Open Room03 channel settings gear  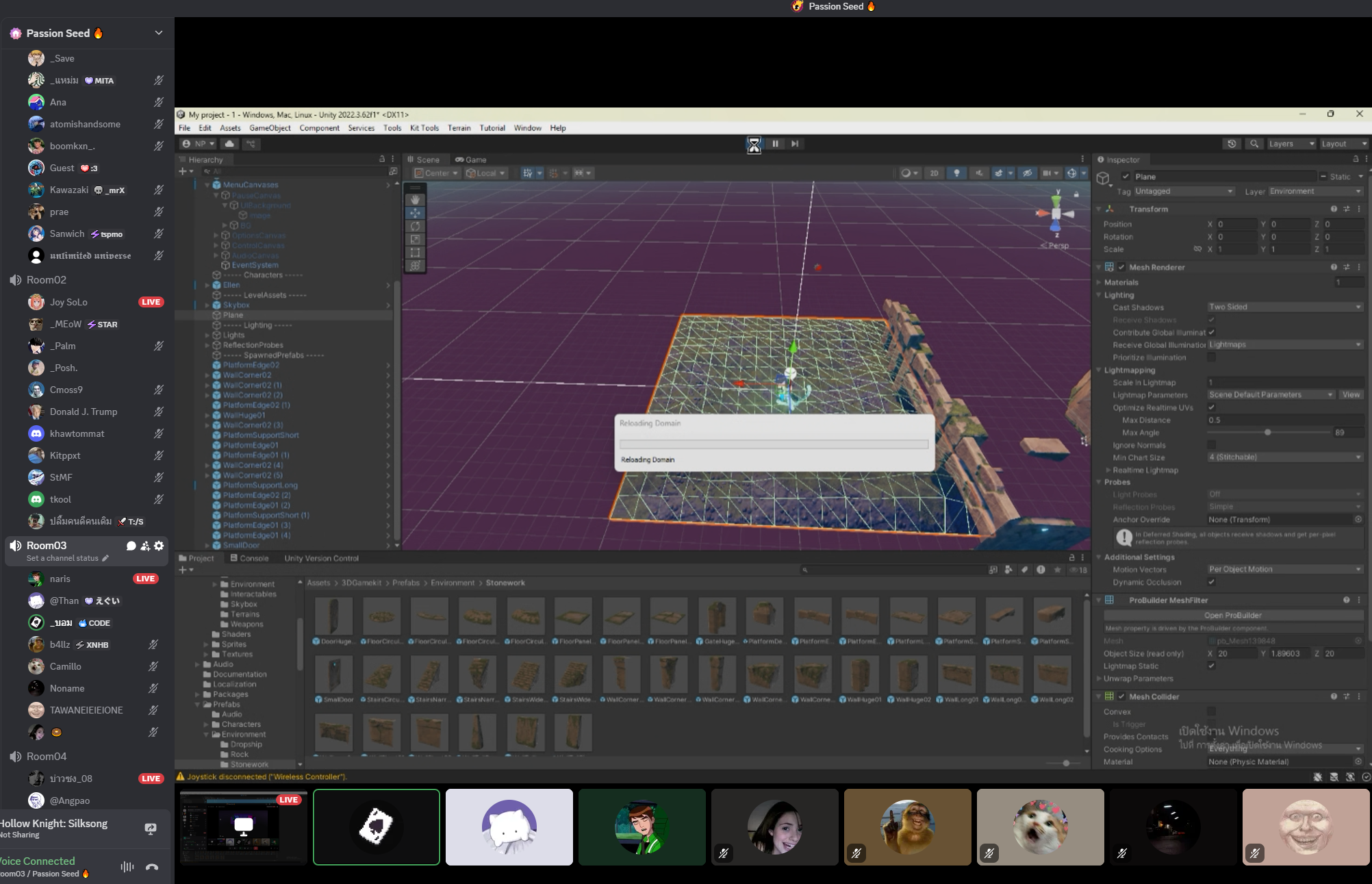(159, 546)
